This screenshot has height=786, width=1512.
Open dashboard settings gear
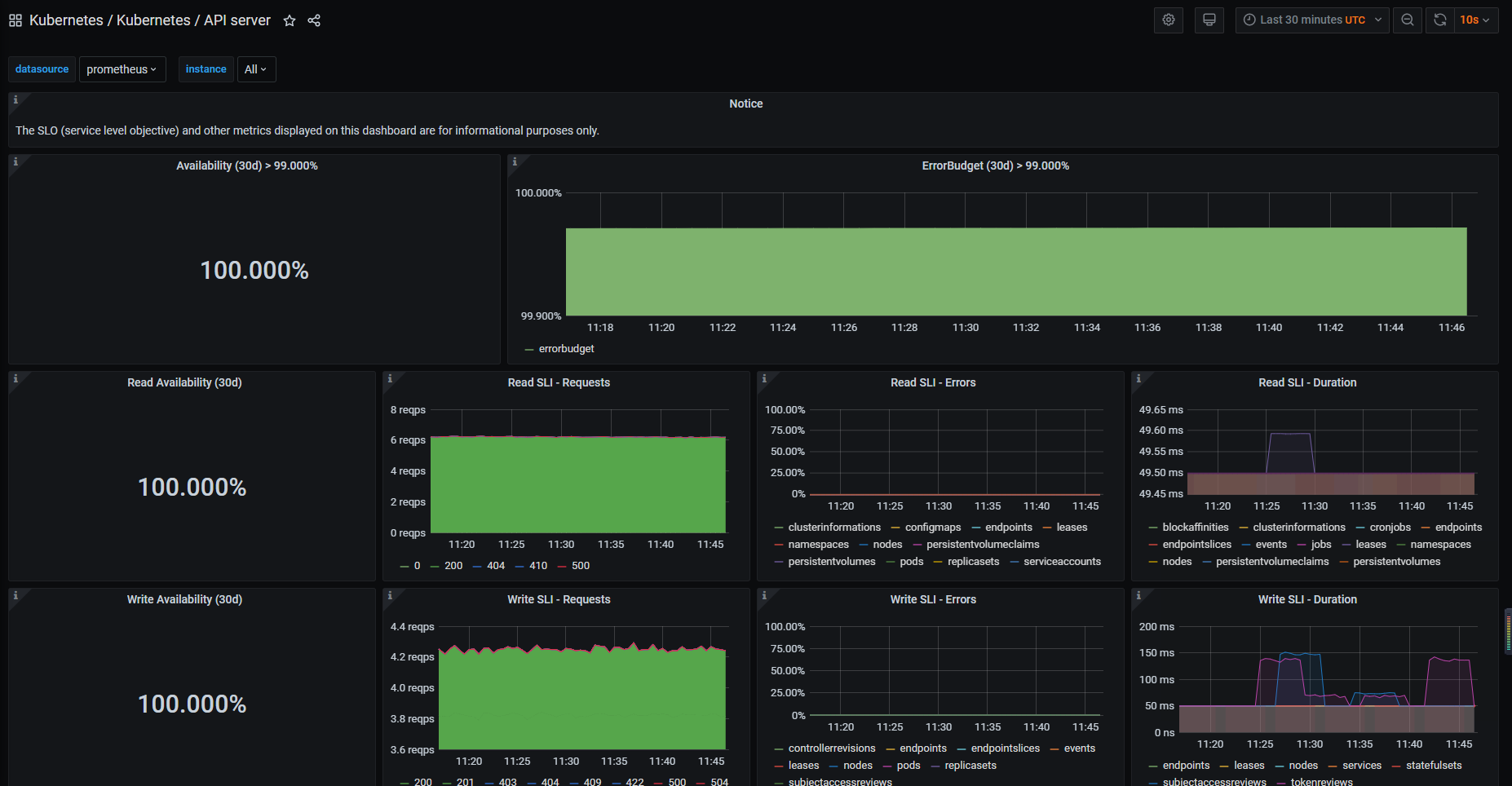(x=1169, y=20)
